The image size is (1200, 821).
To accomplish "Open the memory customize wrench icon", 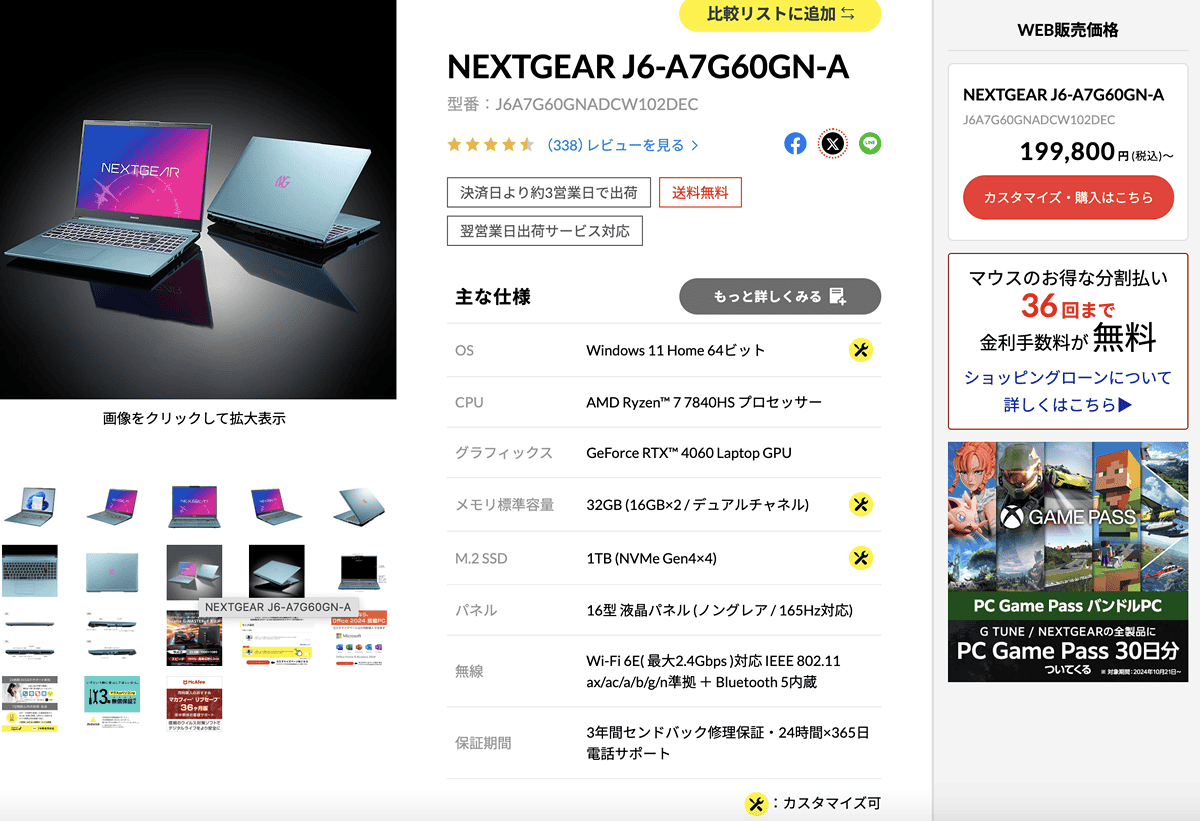I will click(861, 504).
